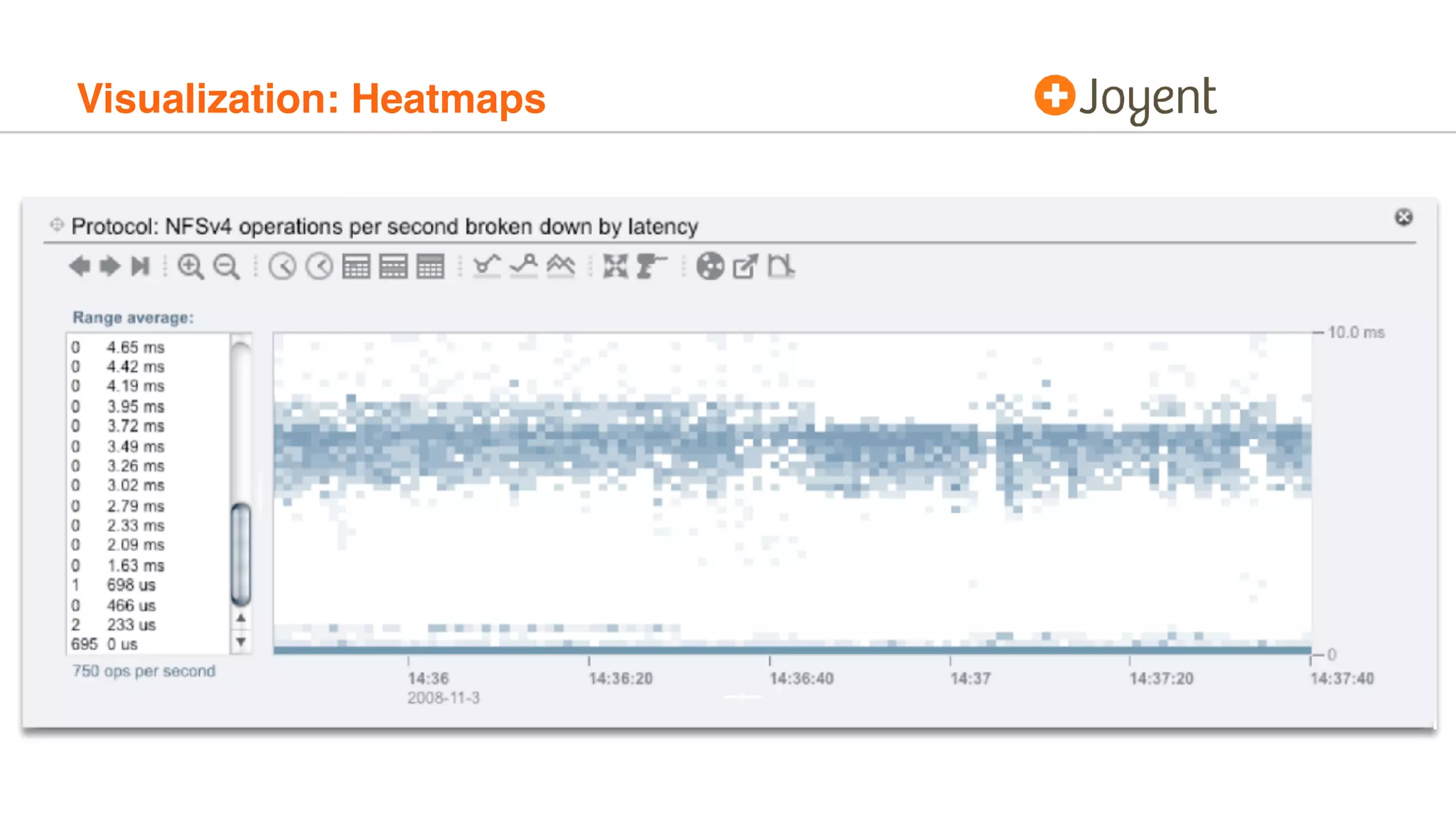1456x819 pixels.
Task: Zoom out with the magnifier minus icon
Action: point(227,267)
